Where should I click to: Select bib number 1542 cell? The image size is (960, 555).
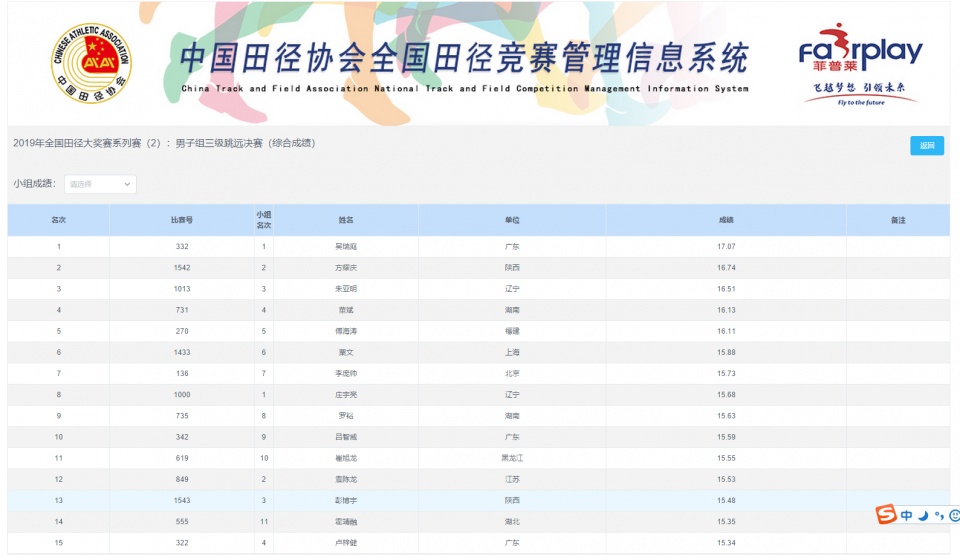(182, 268)
